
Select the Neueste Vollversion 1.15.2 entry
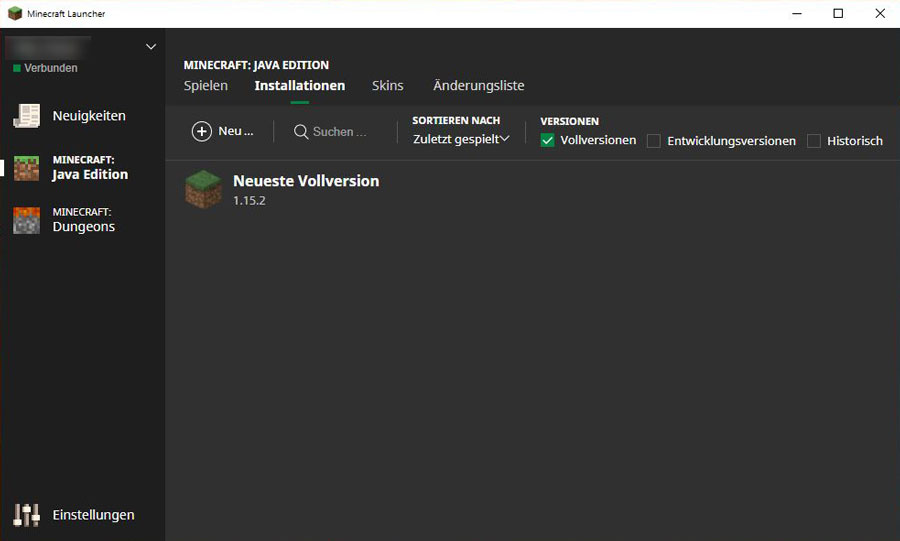306,189
